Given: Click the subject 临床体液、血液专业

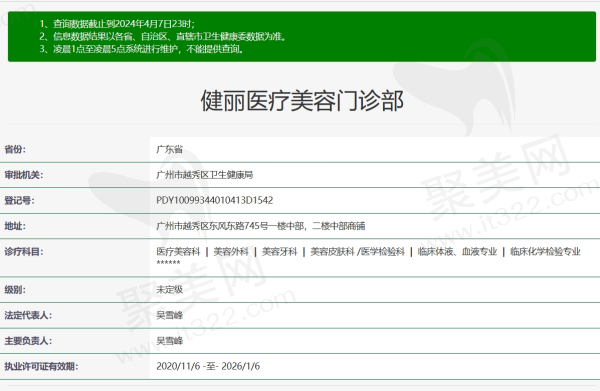Looking at the screenshot, I should click(x=457, y=252).
